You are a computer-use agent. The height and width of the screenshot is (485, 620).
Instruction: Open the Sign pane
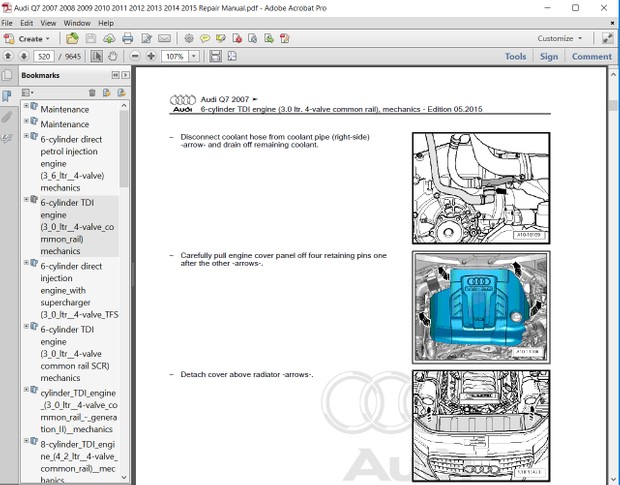[x=549, y=57]
